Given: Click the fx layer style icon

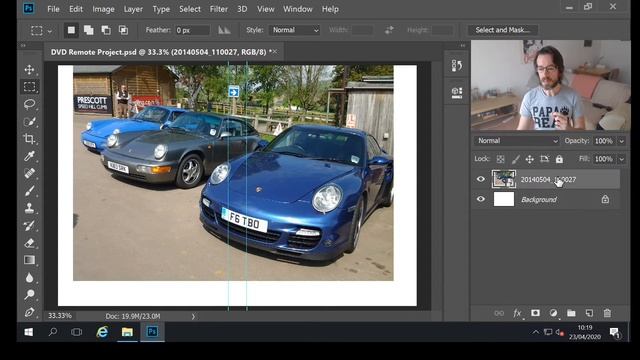Looking at the screenshot, I should (x=517, y=313).
